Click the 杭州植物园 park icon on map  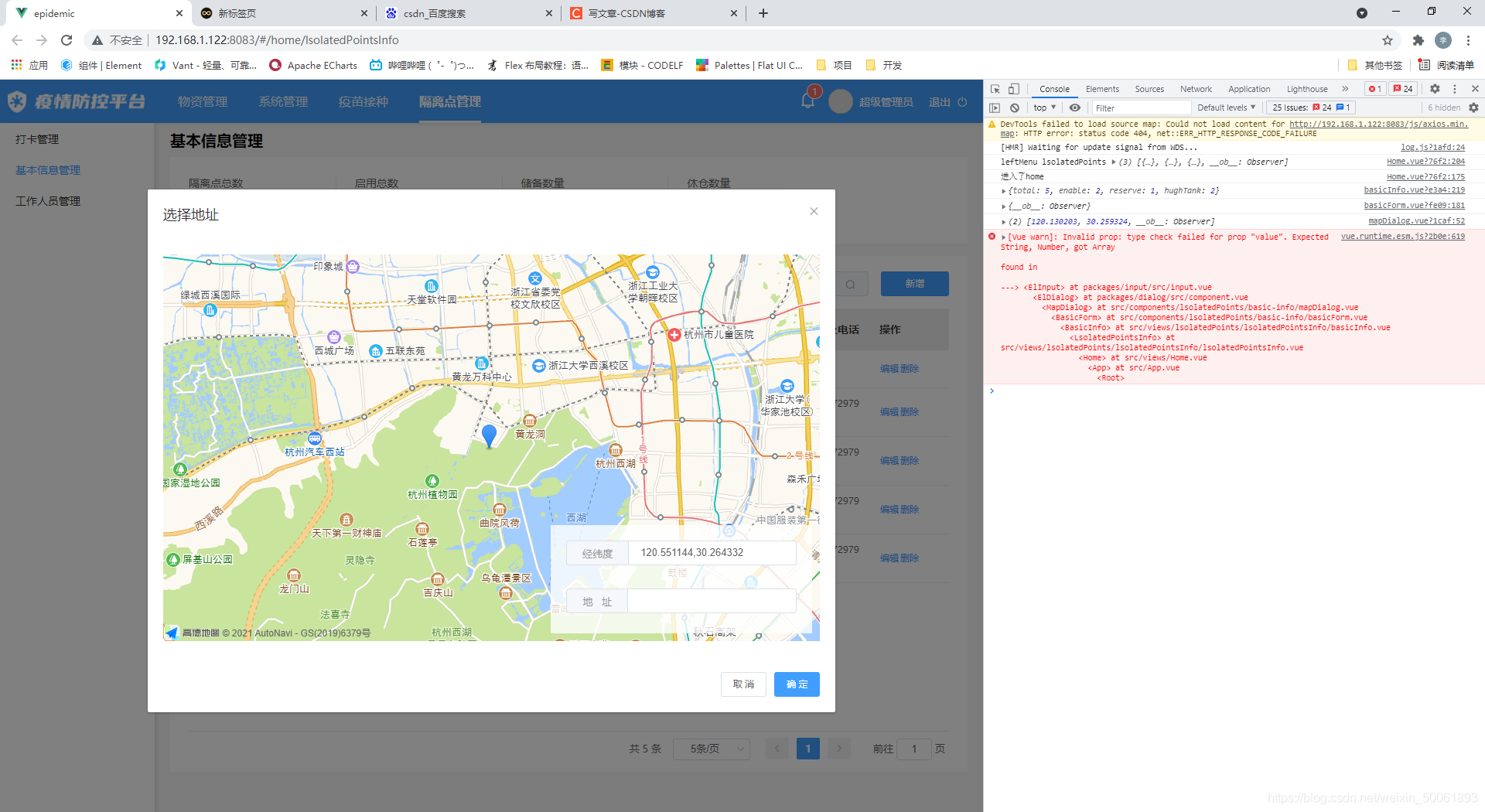tap(432, 481)
